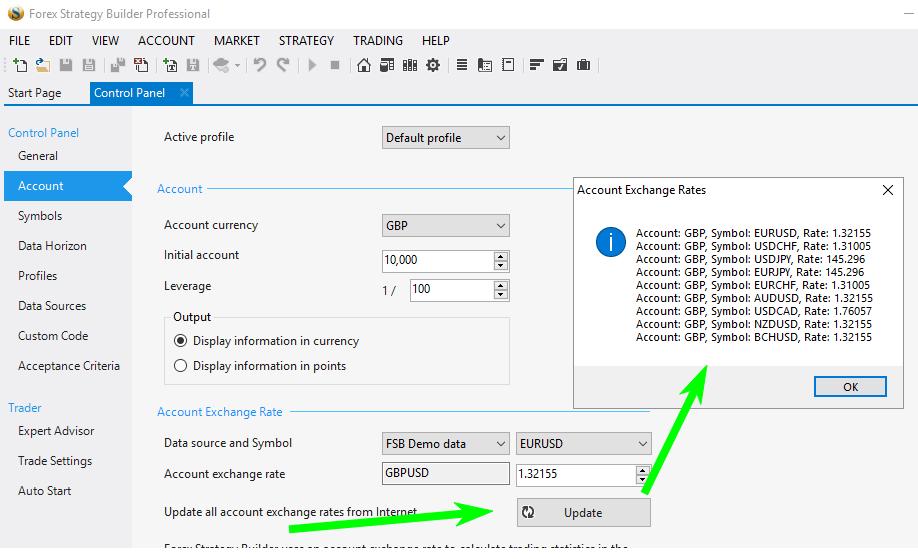Image resolution: width=918 pixels, height=559 pixels.
Task: Click the folder-with-checkmark toolbar icon
Action: (x=560, y=65)
